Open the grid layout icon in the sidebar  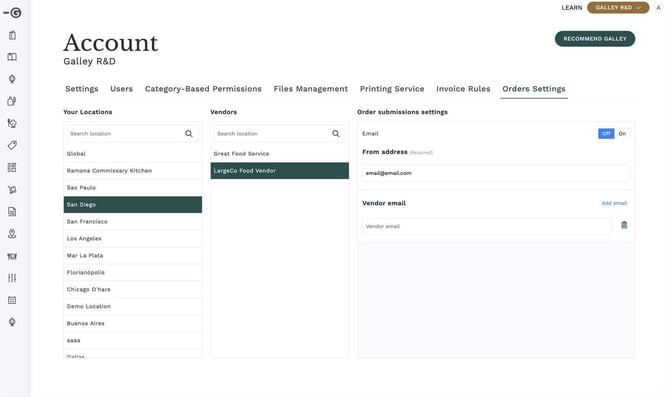tap(12, 168)
